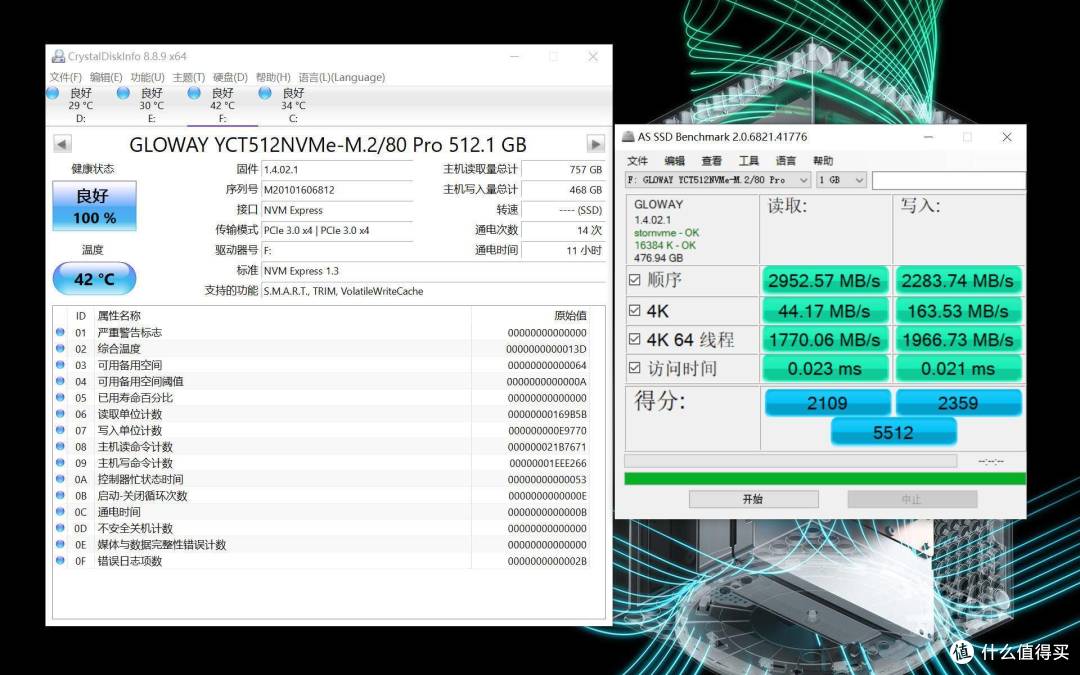Select 错误日志项数 attribute row
Screen dimensions: 1080x675
pos(322,561)
